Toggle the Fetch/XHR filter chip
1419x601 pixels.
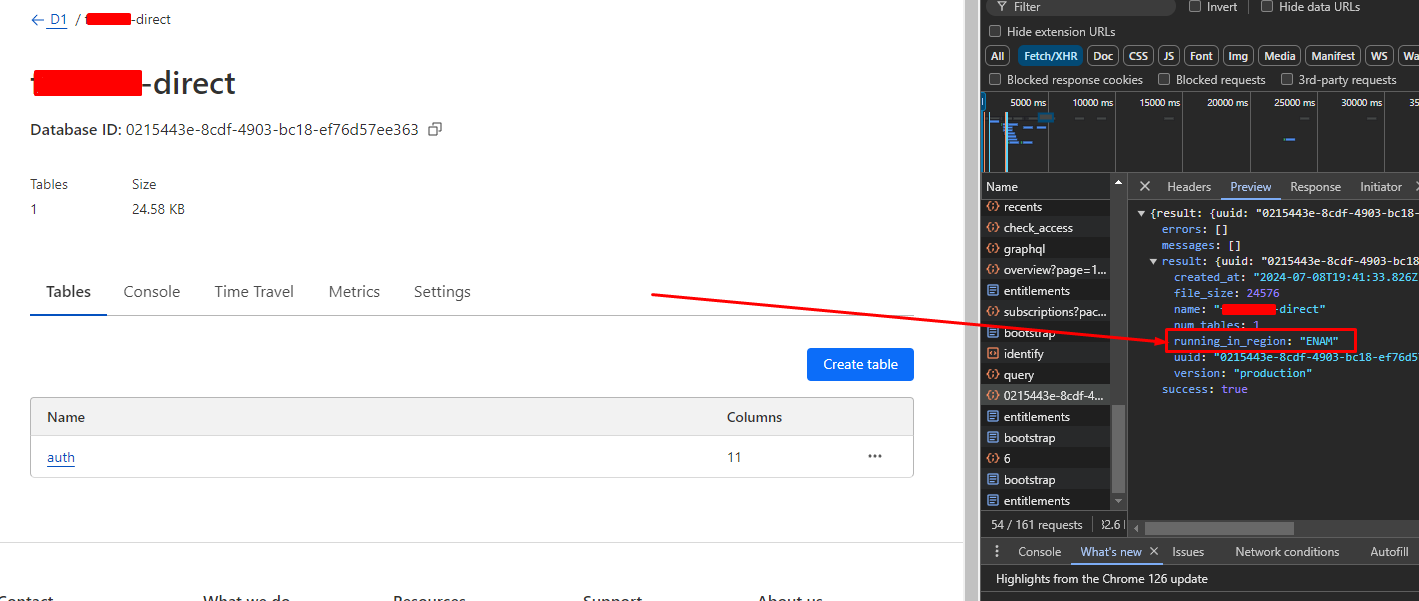click(x=1050, y=56)
